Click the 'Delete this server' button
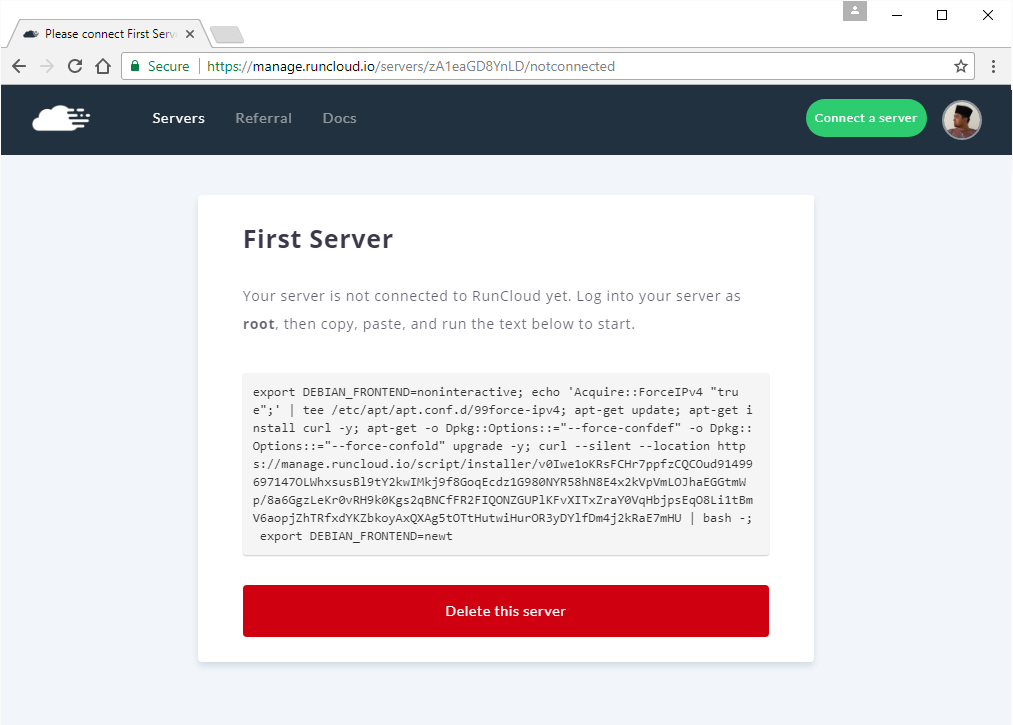The height and width of the screenshot is (725, 1013). 506,611
